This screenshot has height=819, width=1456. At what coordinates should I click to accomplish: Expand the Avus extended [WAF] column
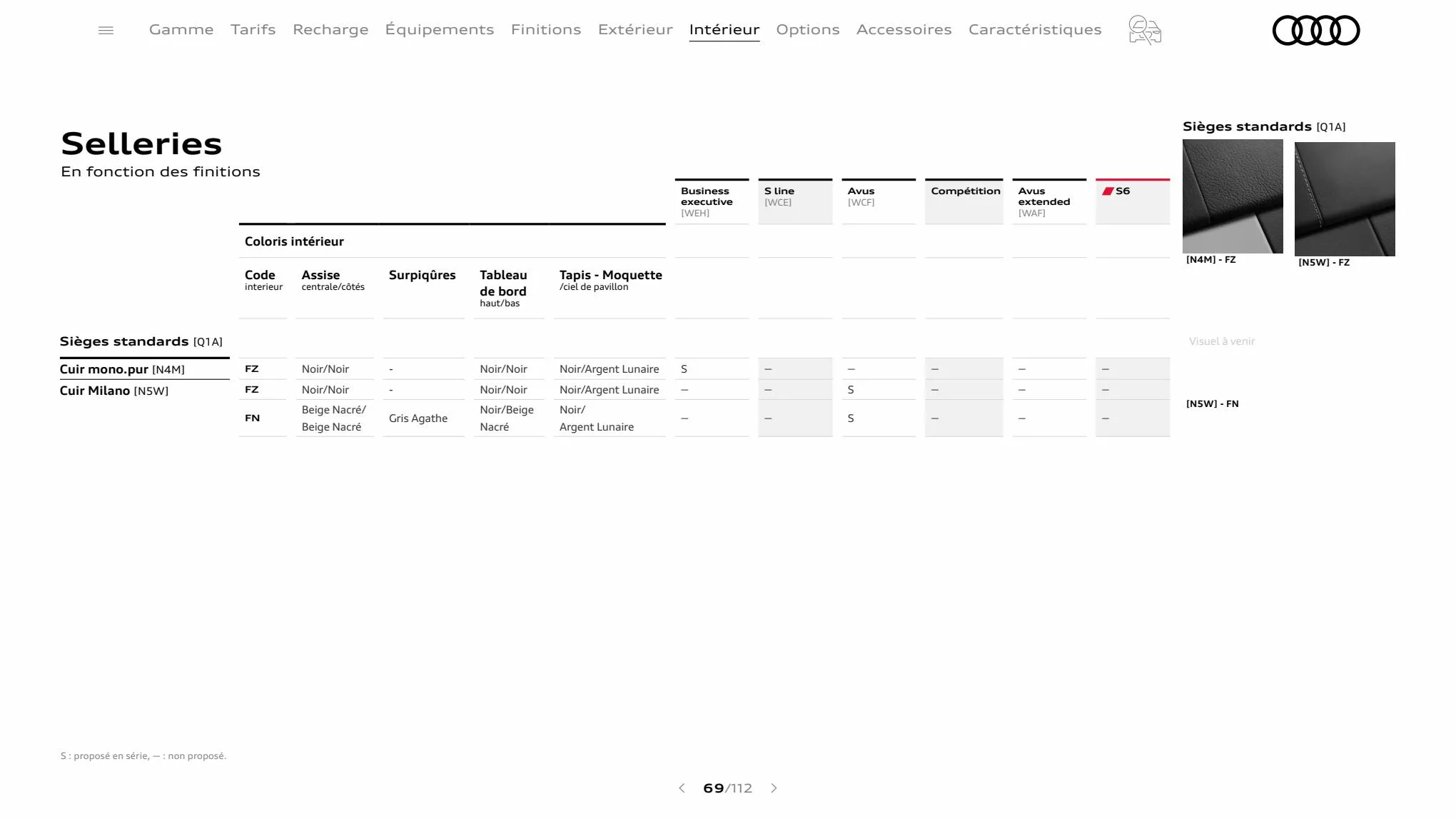(1048, 200)
